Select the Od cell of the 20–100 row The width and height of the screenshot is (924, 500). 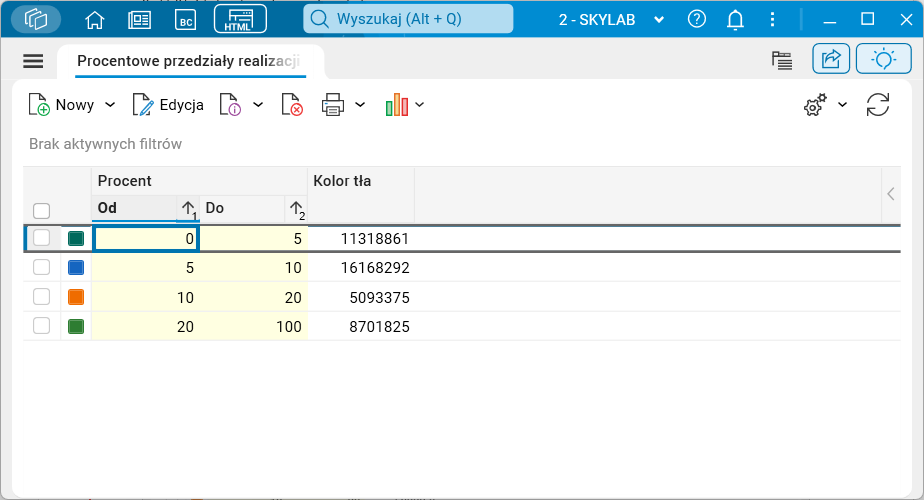146,326
